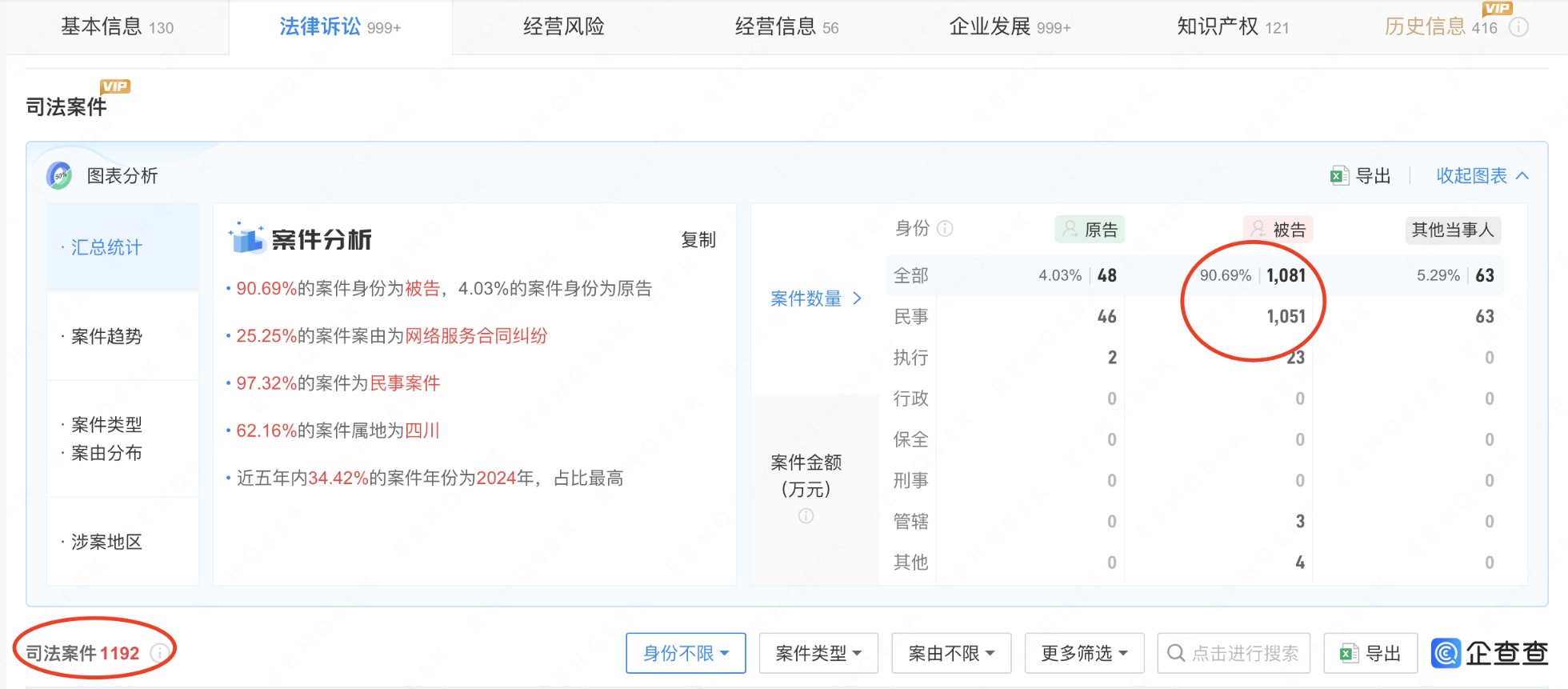1568x689 pixels.
Task: Click the 企查查 logo icon
Action: click(x=1446, y=653)
